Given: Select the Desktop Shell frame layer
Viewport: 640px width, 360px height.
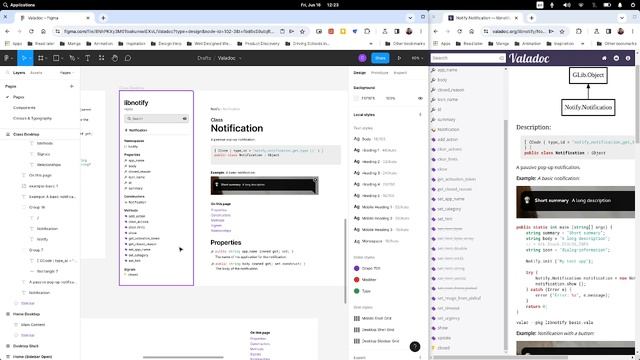Looking at the screenshot, I should 26,346.
